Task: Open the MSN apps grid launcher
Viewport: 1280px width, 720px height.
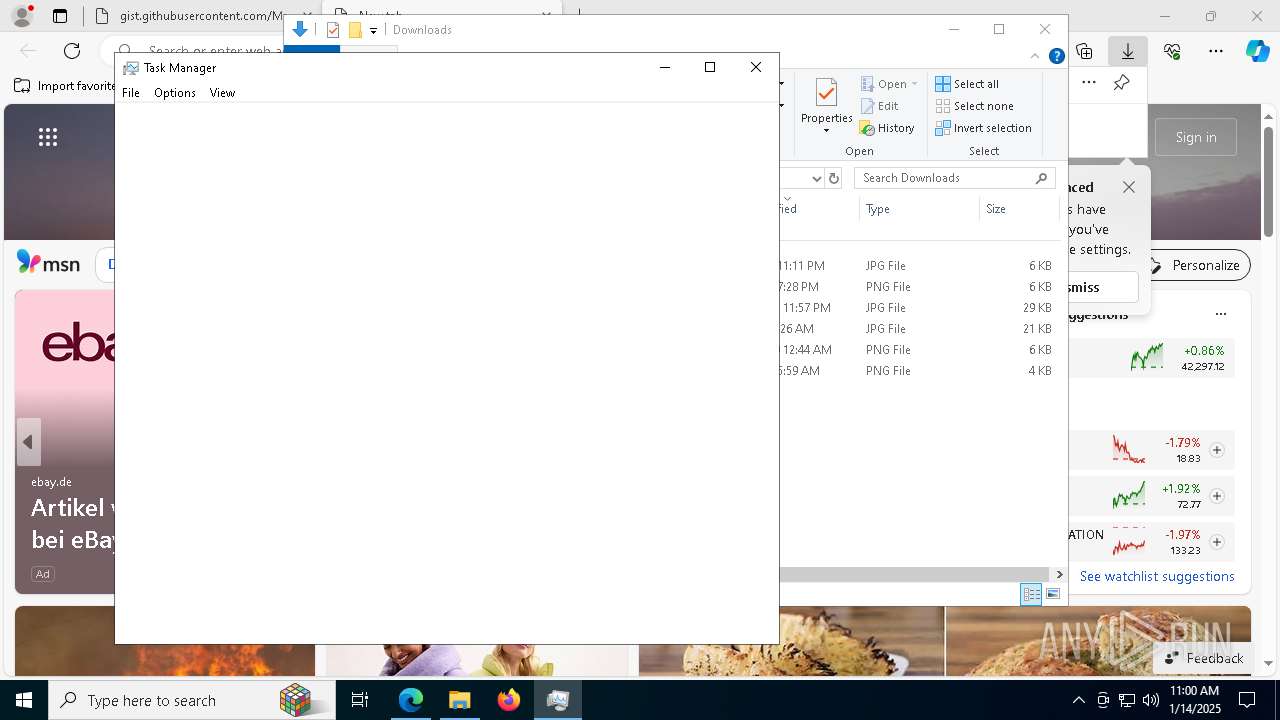Action: coord(48,137)
